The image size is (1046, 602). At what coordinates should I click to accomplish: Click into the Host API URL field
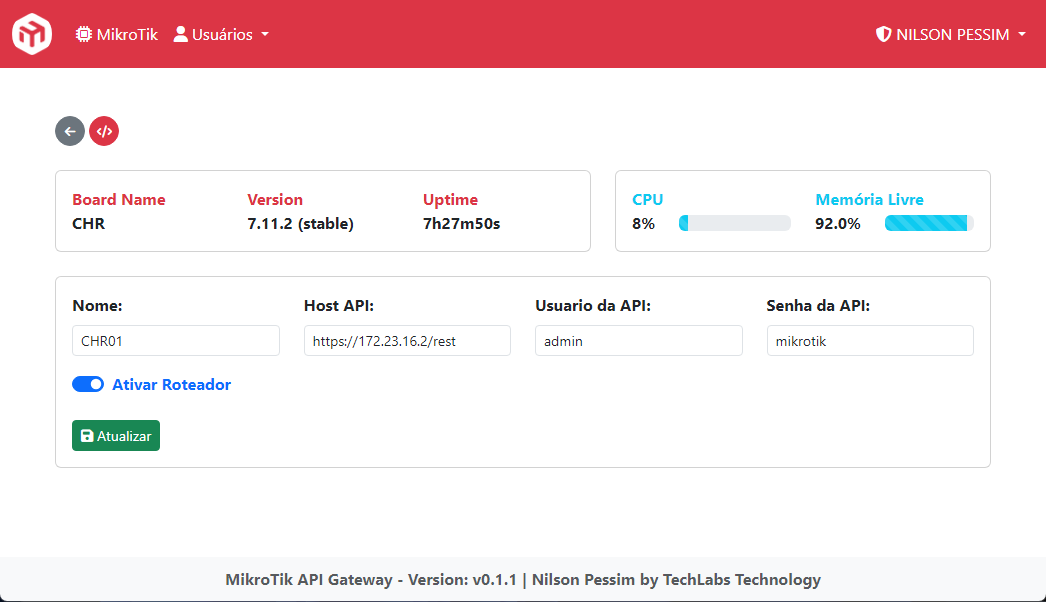(x=407, y=341)
